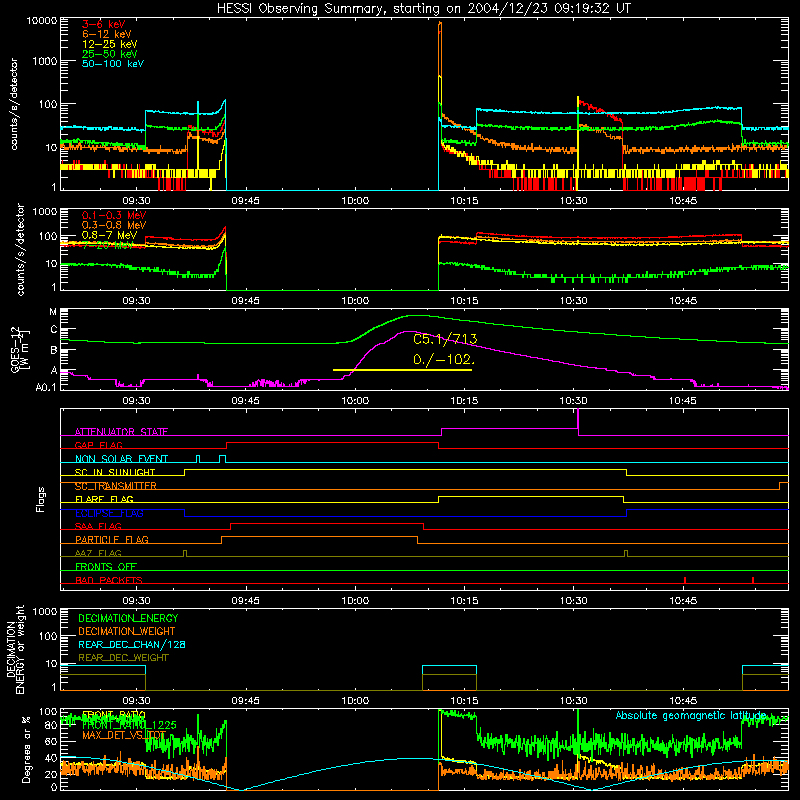Click the Degrees or % axis label
Screen dimensions: 800x800
(x=26, y=749)
